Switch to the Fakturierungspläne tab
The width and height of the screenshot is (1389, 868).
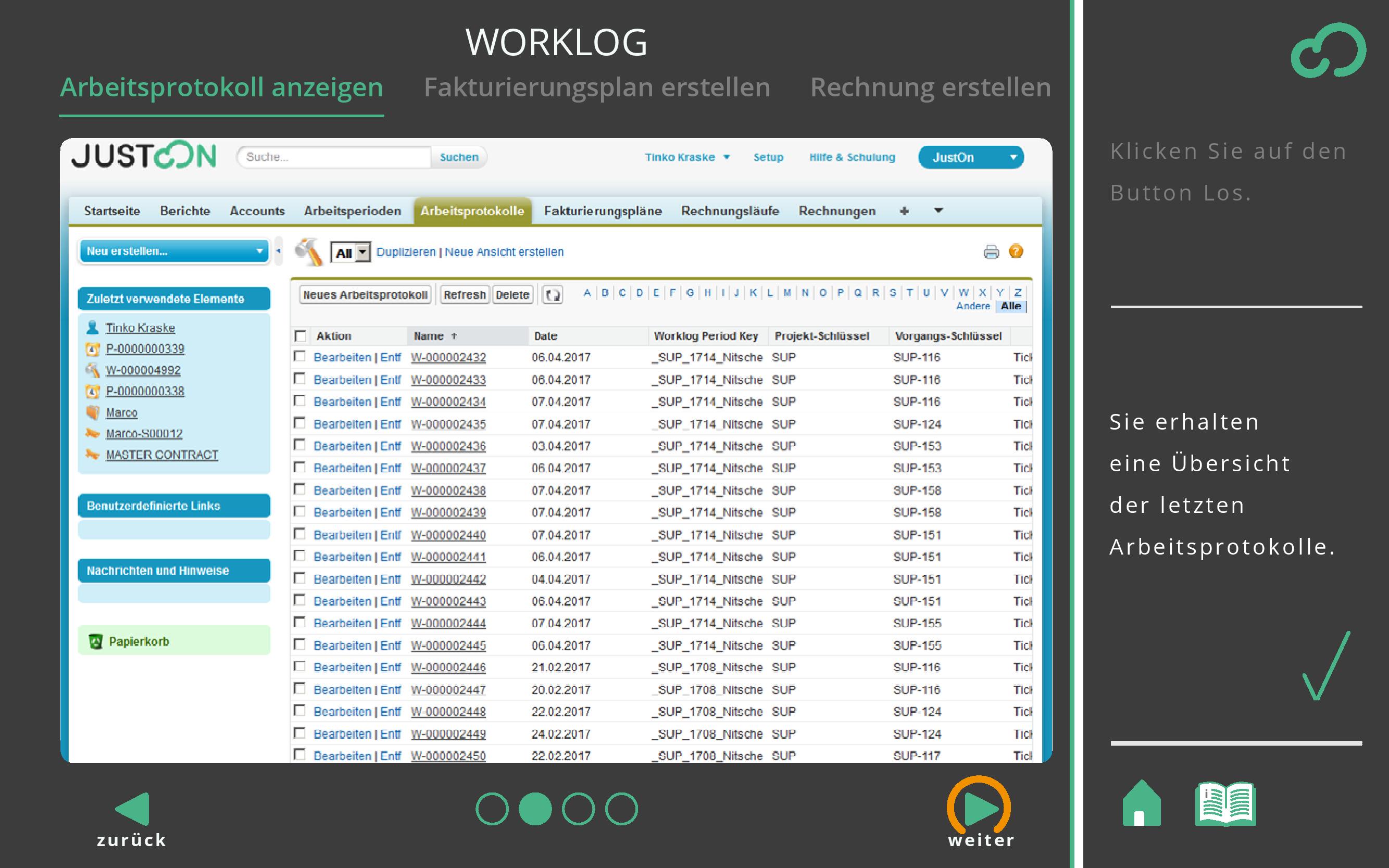603,211
